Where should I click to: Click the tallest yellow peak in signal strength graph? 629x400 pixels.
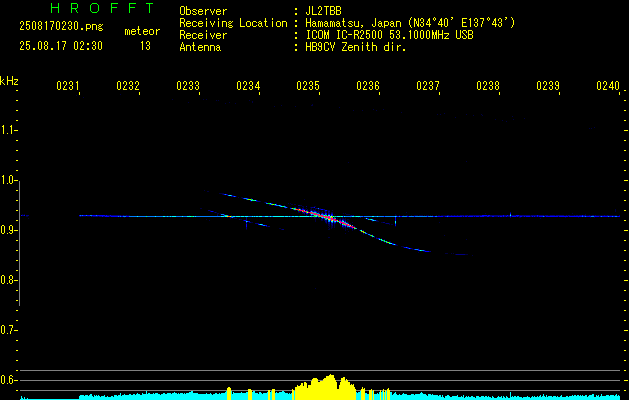coord(330,387)
